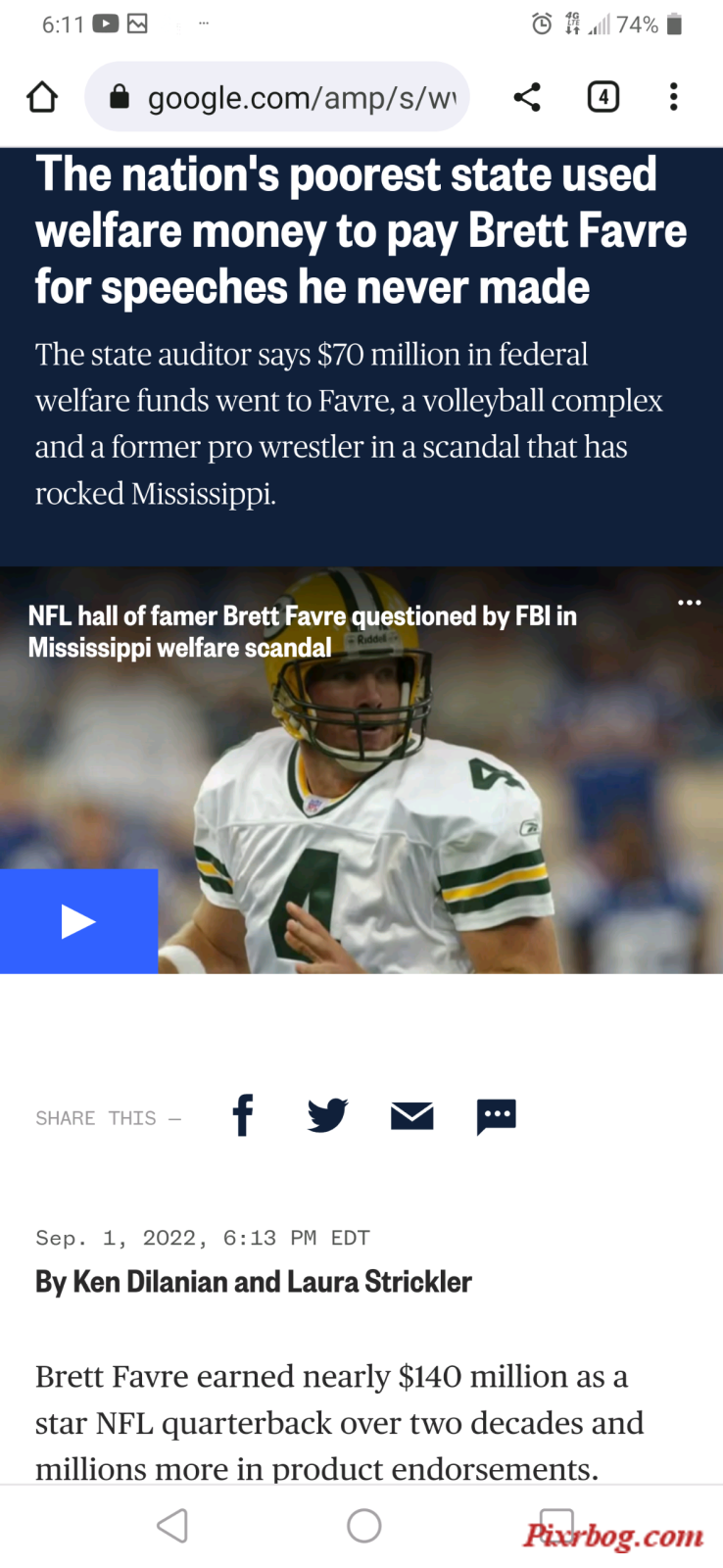Share the article via SMS message icon
This screenshot has width=723, height=1568.
click(497, 1116)
